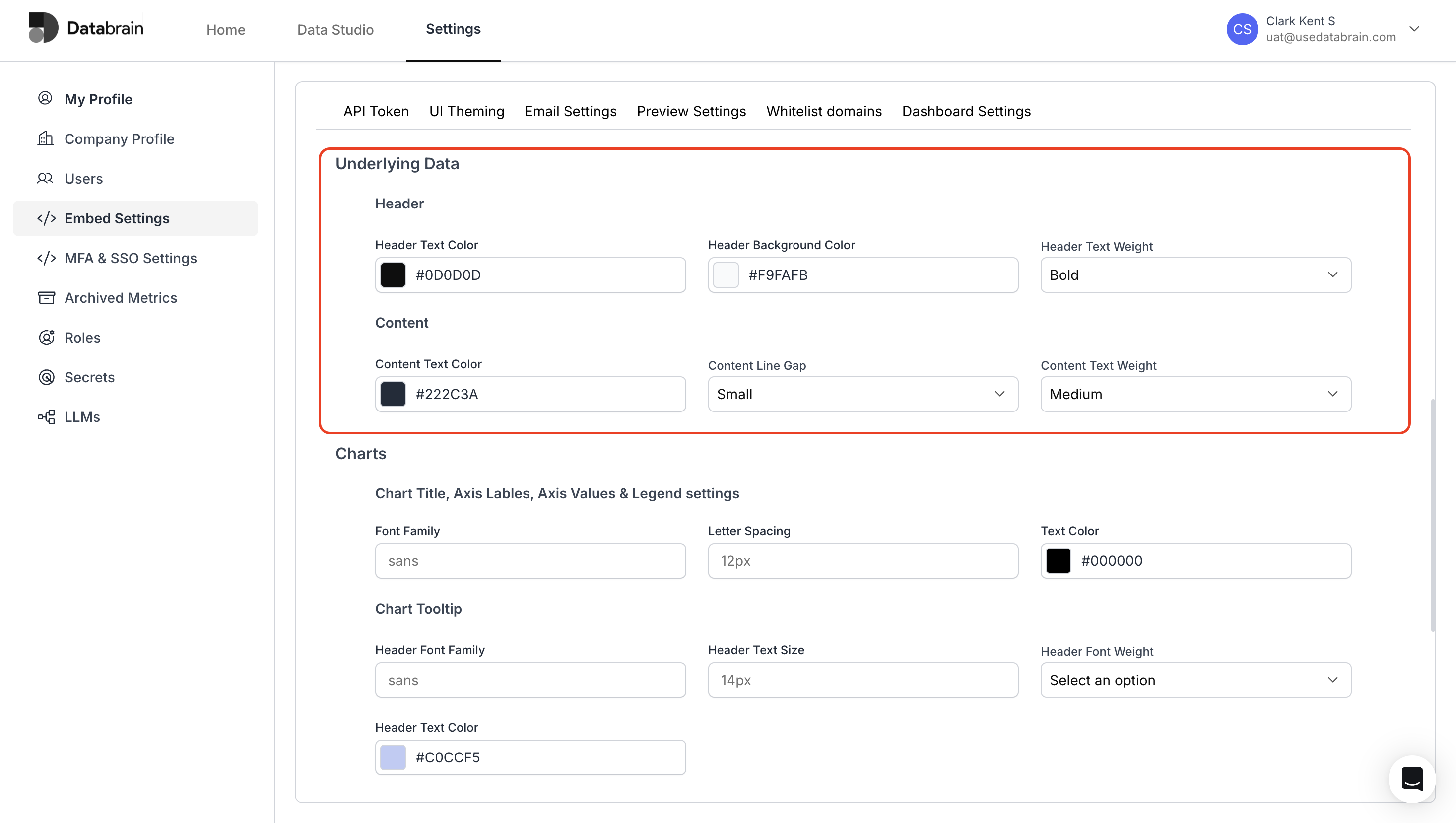This screenshot has height=823, width=1456.
Task: Click the Company Profile building icon
Action: [x=45, y=138]
